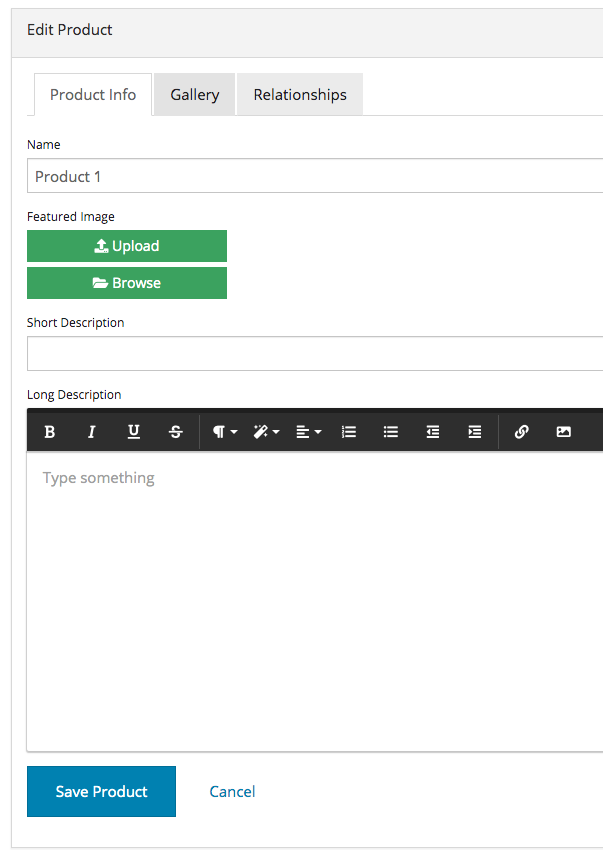Insert image using the picture icon
Viewport: 603px width, 854px height.
coord(563,432)
